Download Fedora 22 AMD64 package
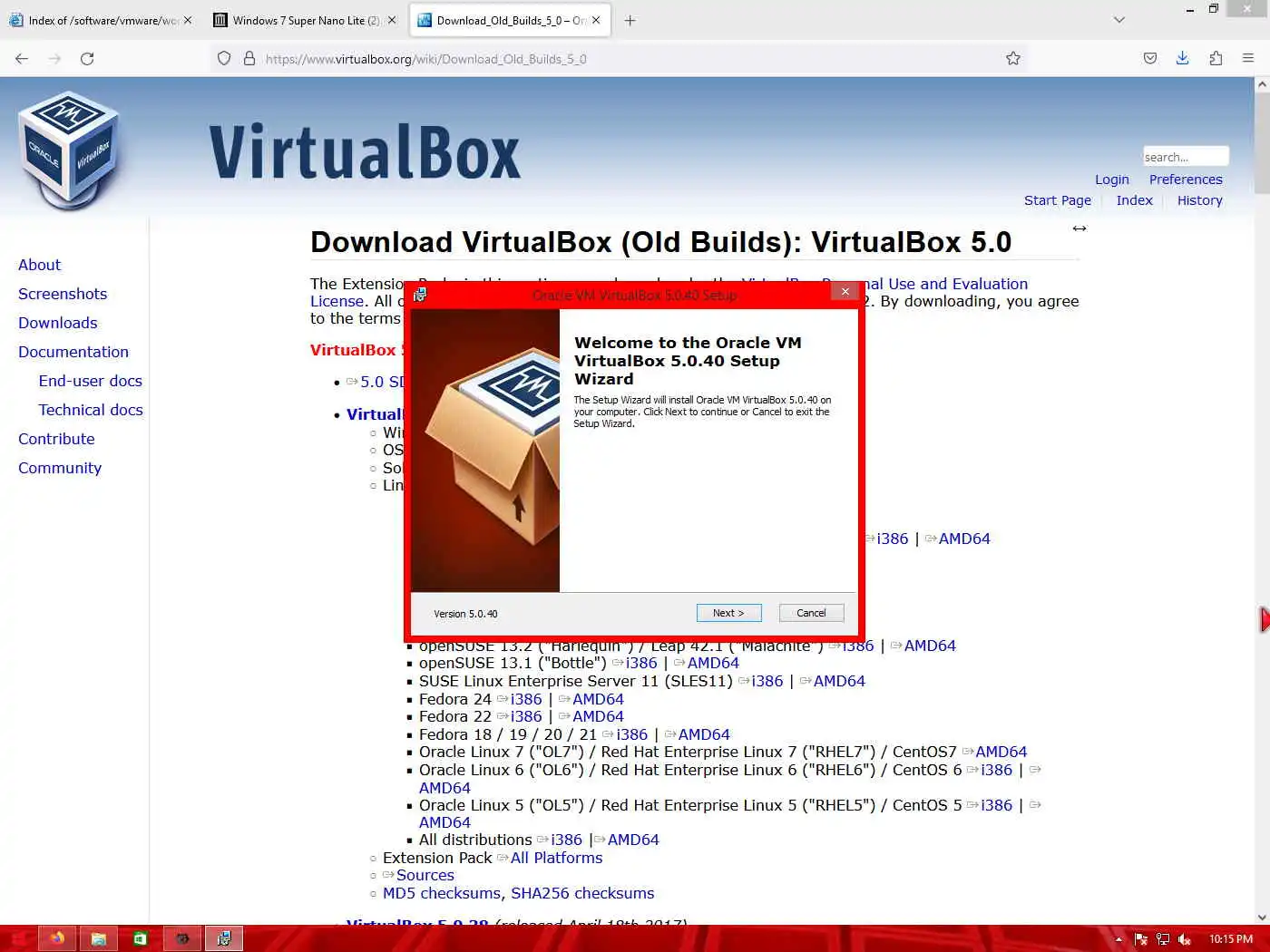Image resolution: width=1270 pixels, height=952 pixels. point(598,716)
